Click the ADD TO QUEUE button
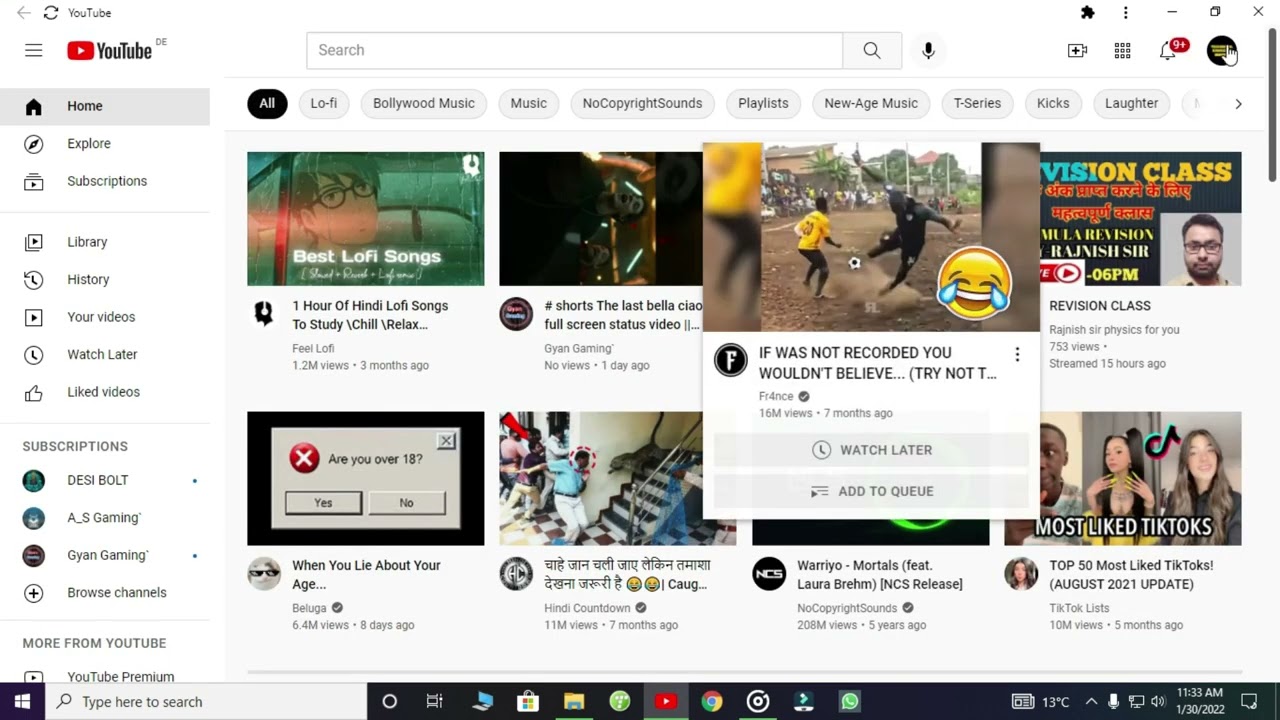 click(x=871, y=491)
